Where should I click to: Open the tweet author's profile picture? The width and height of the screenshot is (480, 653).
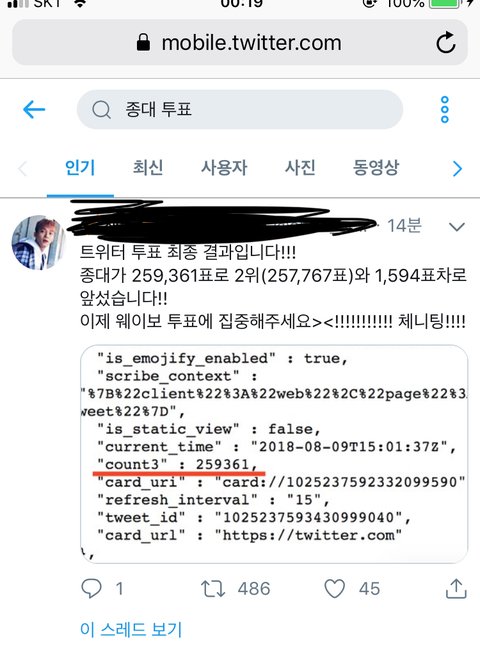[x=38, y=242]
